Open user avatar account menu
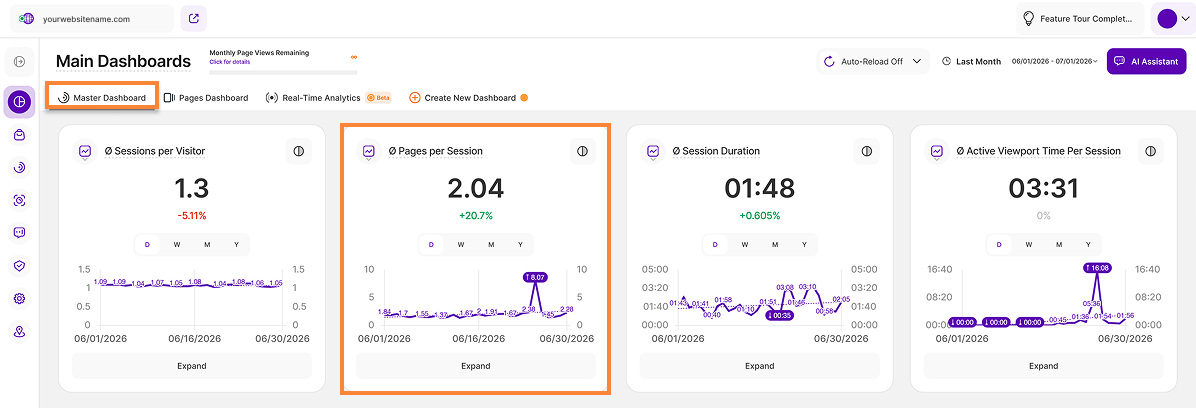 (x=1172, y=18)
